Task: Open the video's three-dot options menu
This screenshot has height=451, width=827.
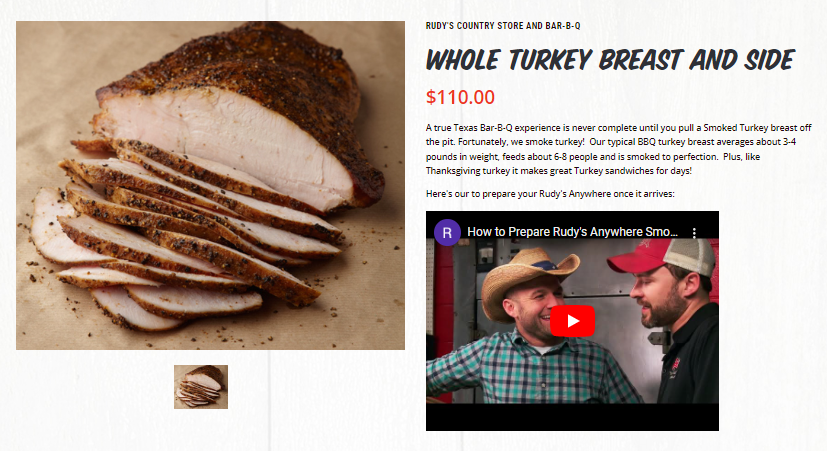Action: [694, 233]
